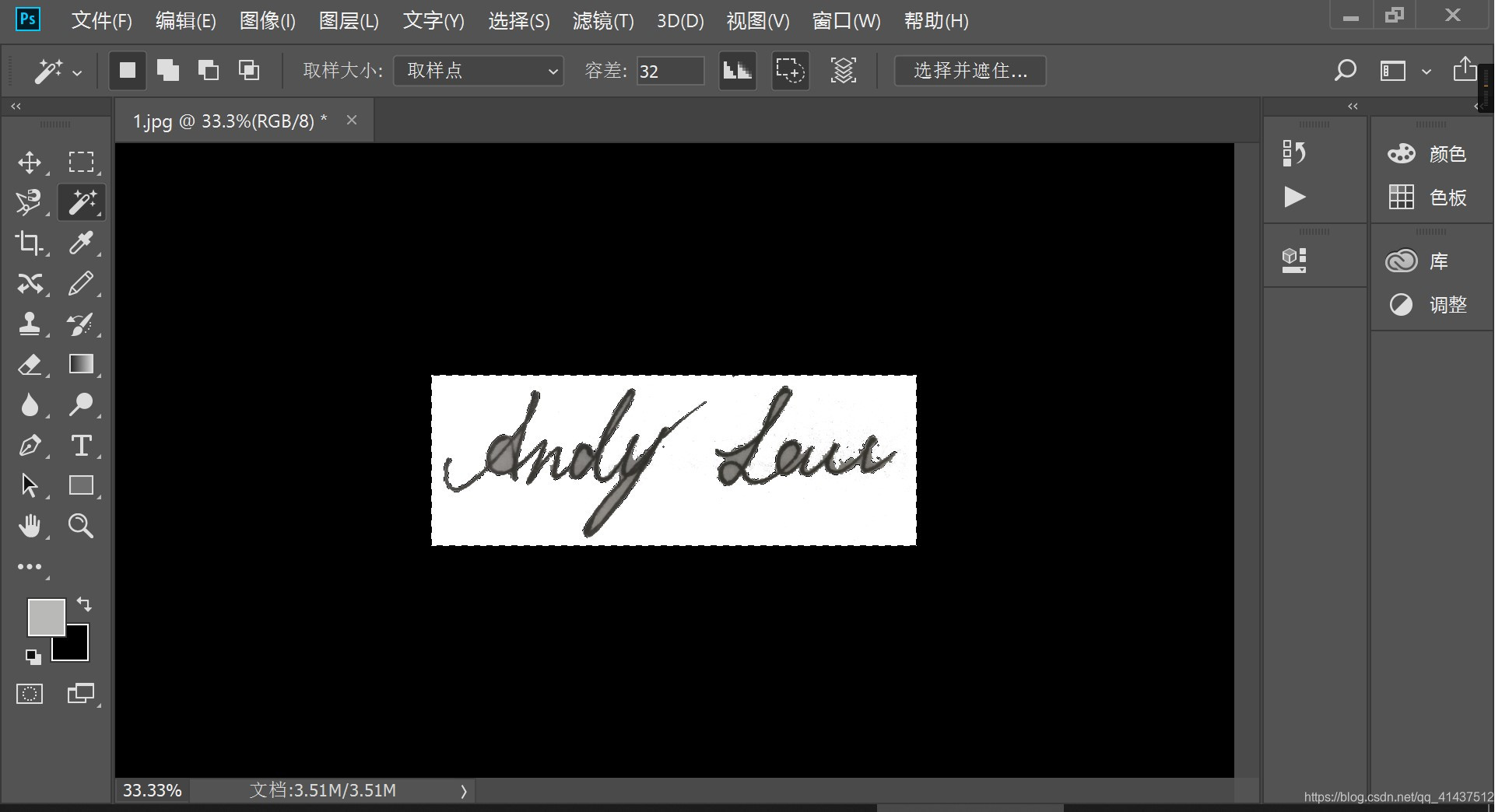Select the Magic Wand tool in toolbox
The image size is (1502, 812).
[81, 202]
